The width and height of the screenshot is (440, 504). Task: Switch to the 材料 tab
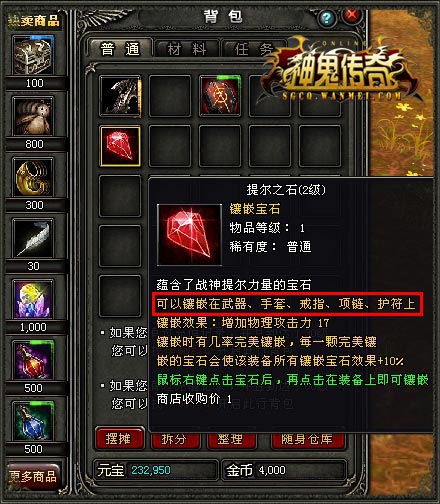[x=187, y=49]
